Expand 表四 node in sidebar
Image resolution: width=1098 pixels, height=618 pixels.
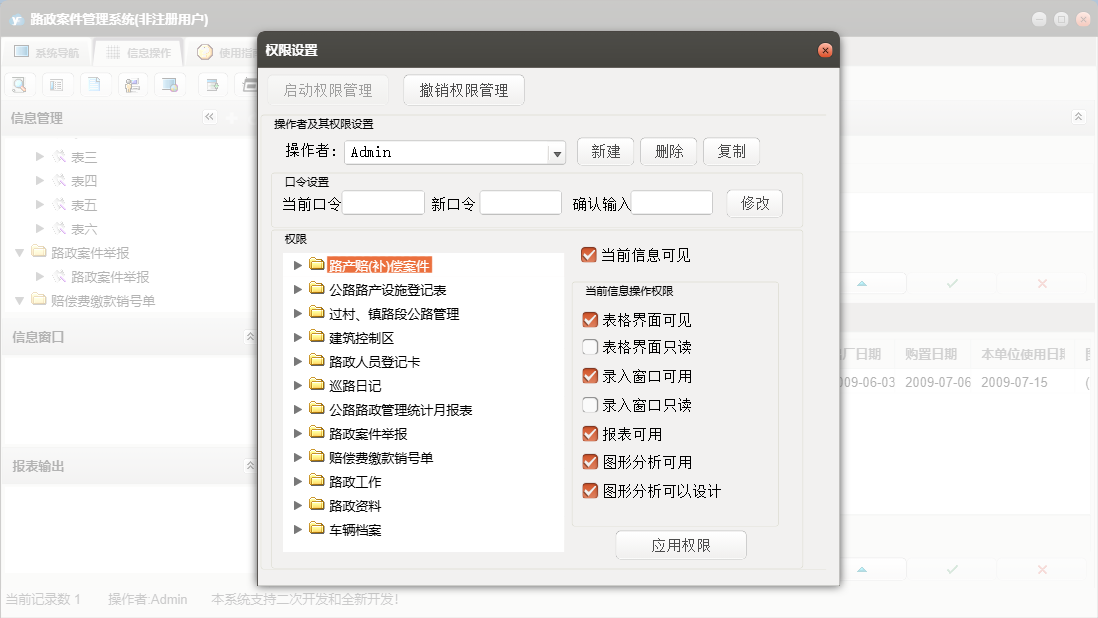click(x=40, y=181)
